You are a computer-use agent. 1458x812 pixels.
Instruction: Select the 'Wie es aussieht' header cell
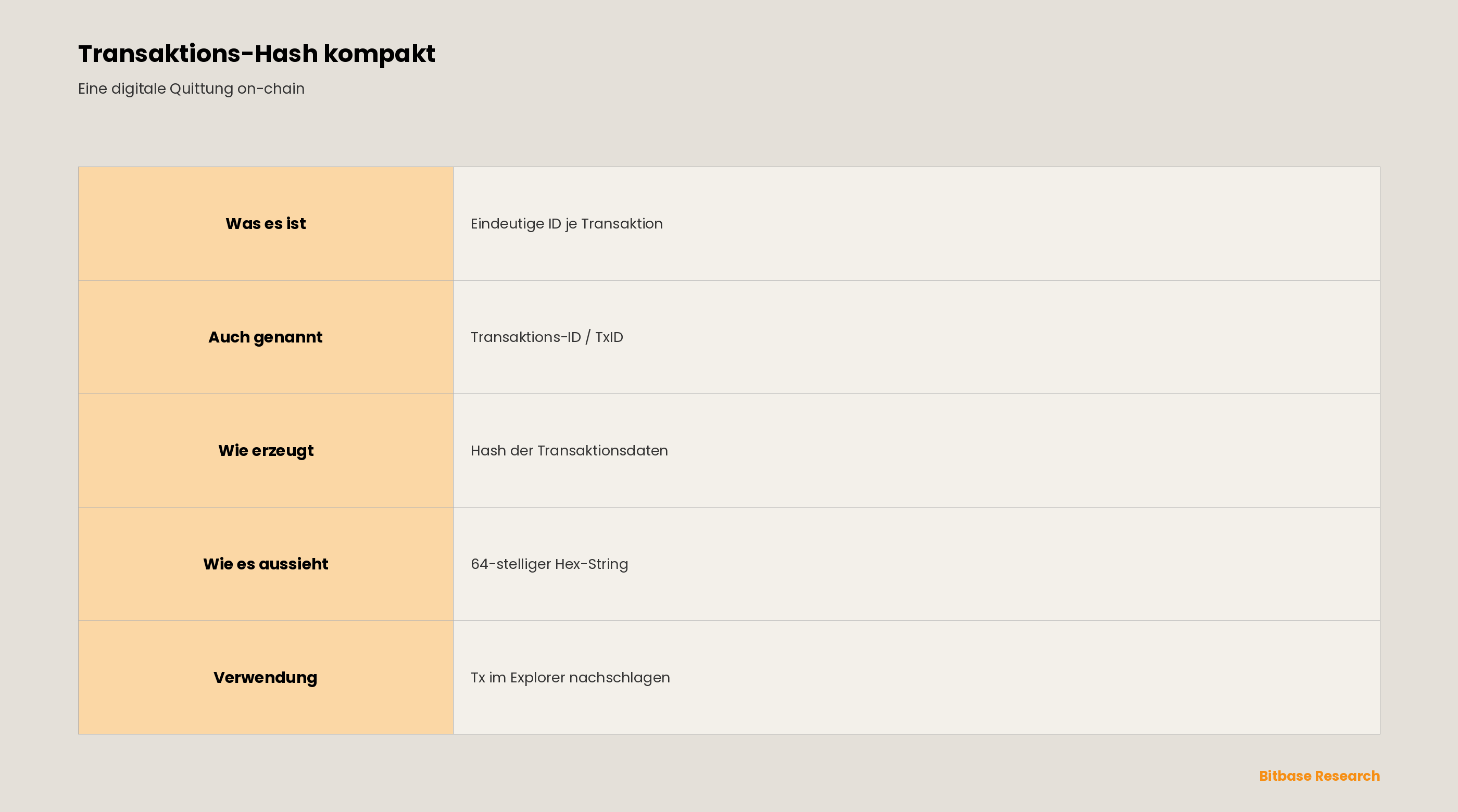point(266,564)
